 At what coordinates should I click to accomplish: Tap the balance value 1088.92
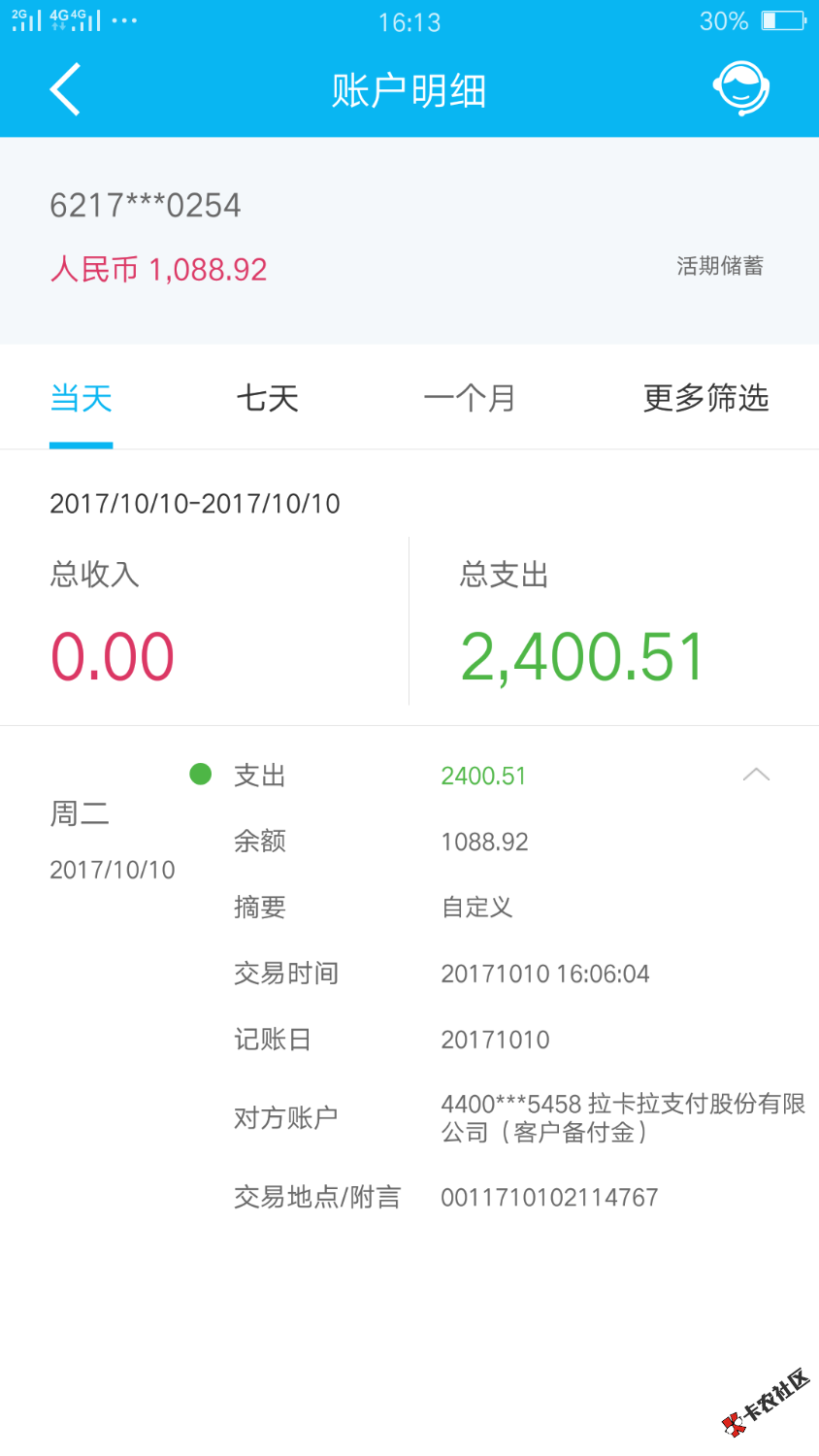pos(484,842)
